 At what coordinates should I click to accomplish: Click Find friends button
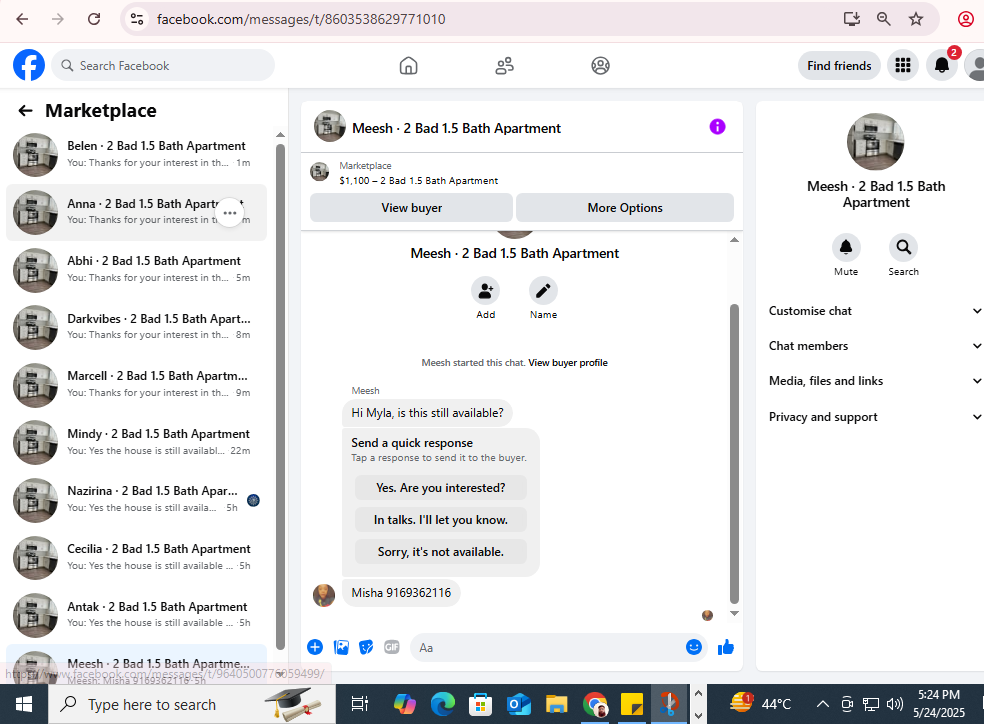[x=839, y=66]
